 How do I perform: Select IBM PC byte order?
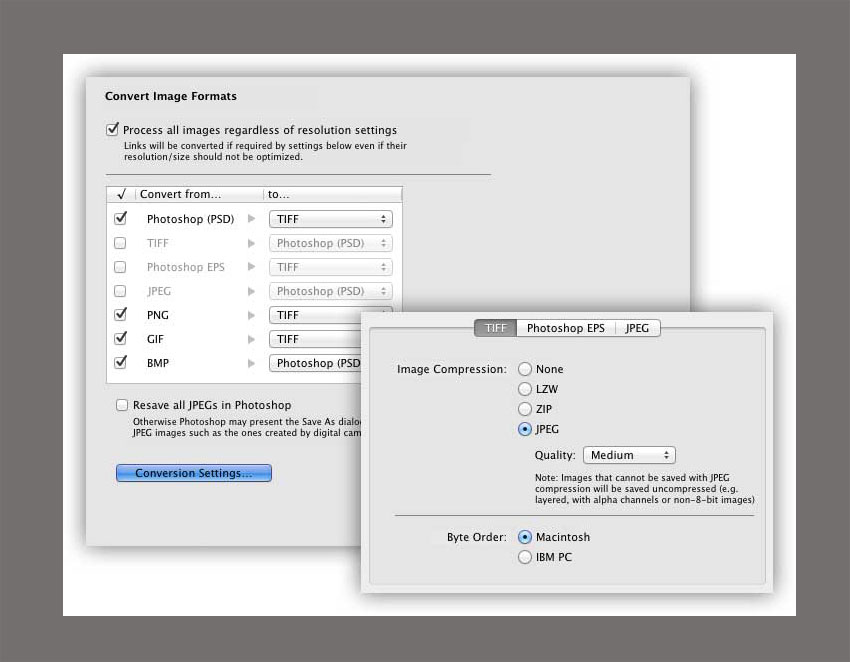[x=524, y=557]
